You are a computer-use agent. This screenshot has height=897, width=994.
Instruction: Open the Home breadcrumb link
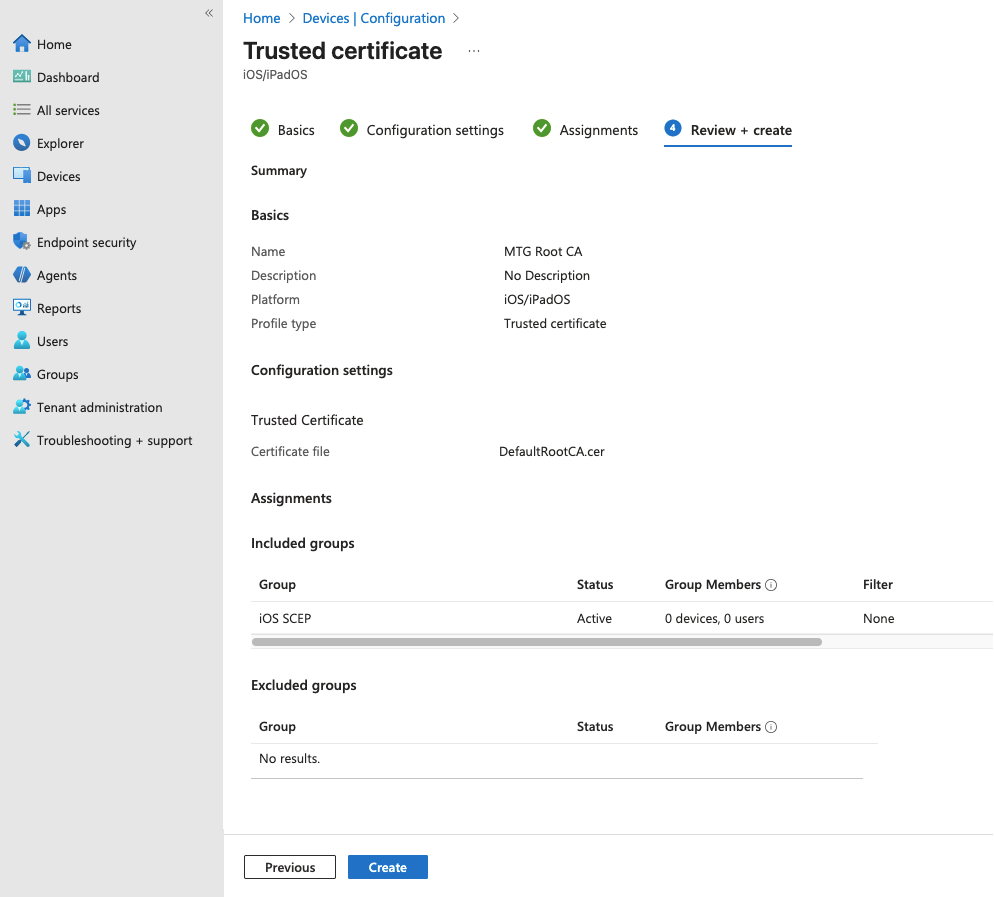(x=261, y=18)
